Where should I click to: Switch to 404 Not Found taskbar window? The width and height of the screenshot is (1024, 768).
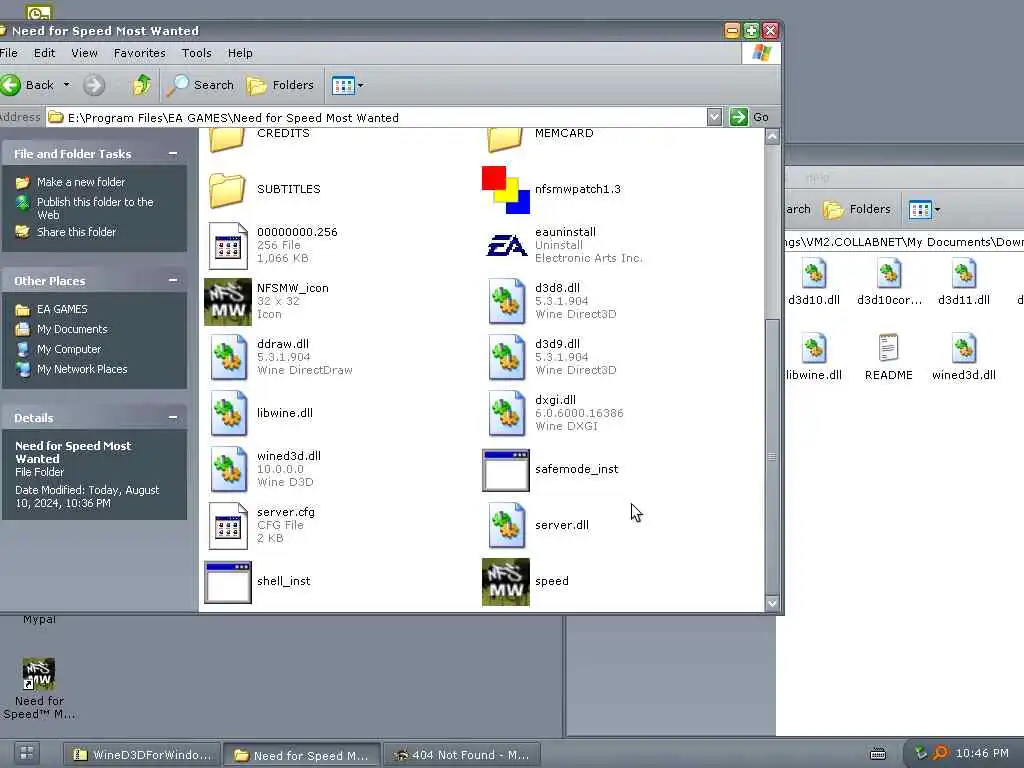tap(462, 755)
